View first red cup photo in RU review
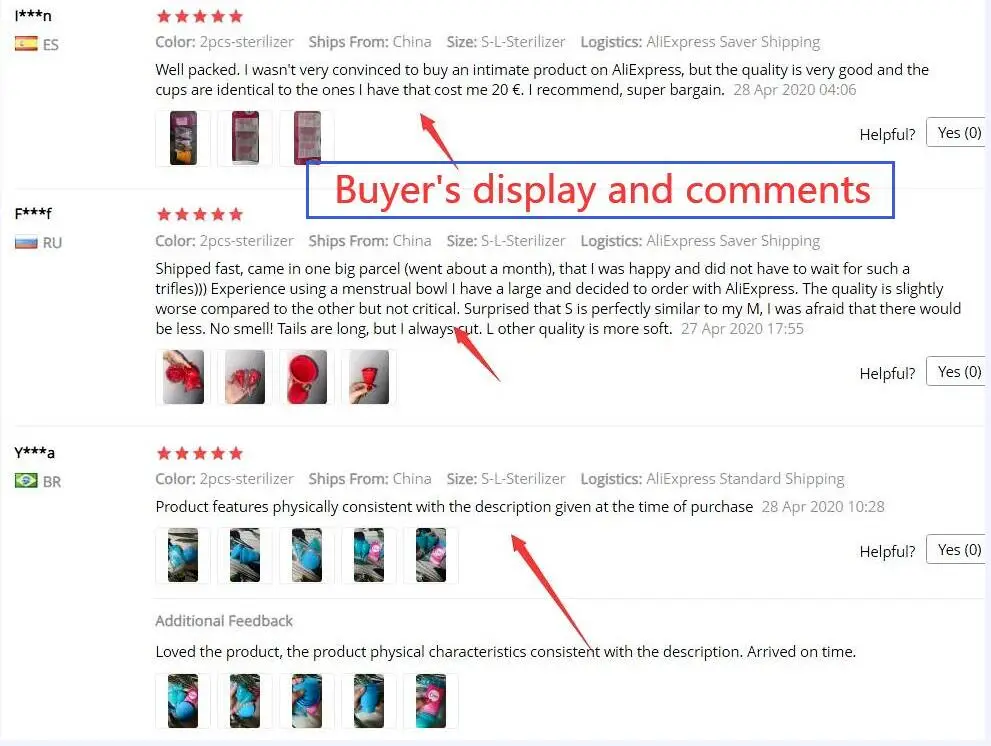This screenshot has width=991, height=746. click(x=183, y=377)
